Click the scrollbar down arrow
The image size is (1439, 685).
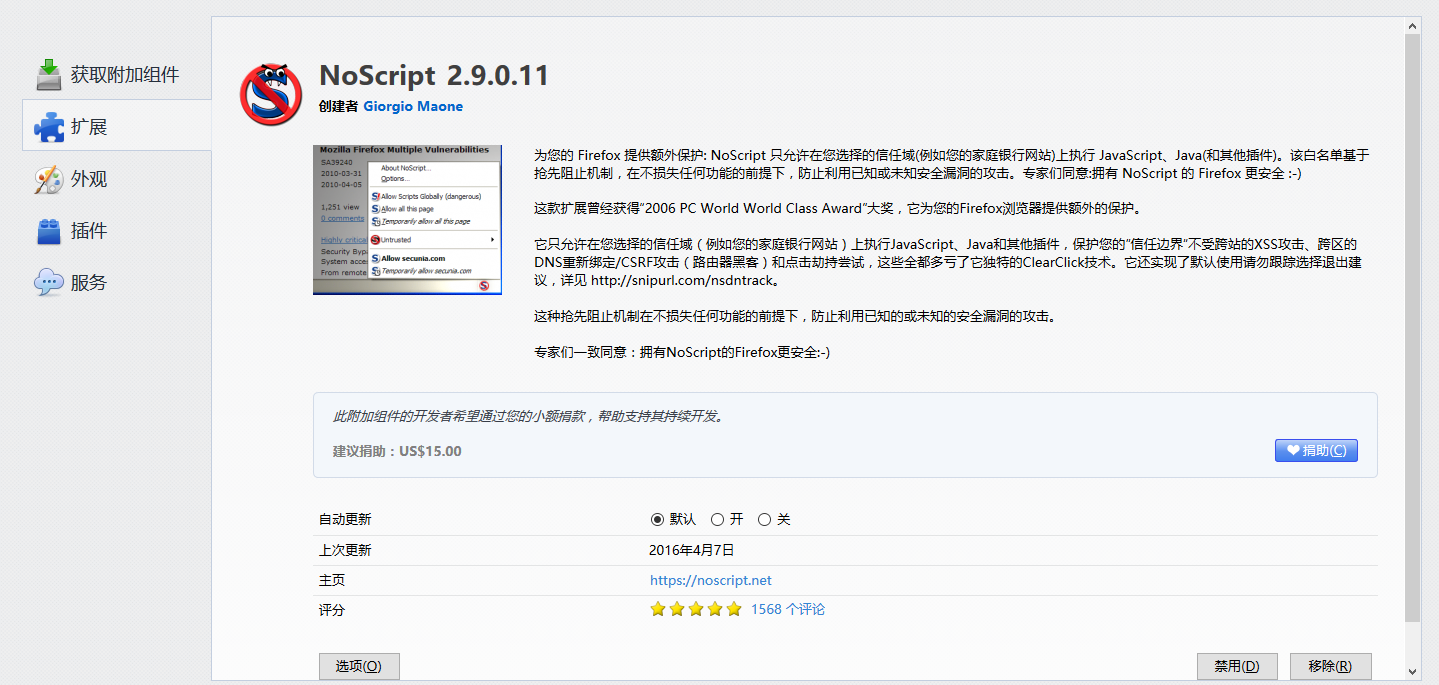point(1412,671)
